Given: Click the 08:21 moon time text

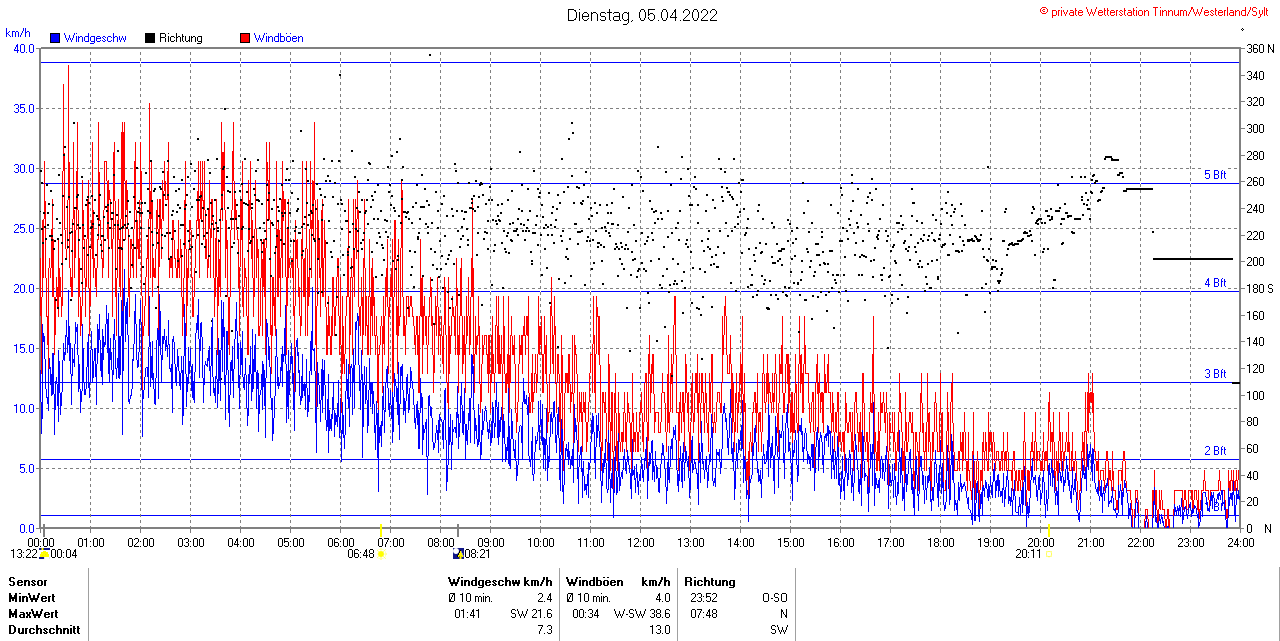Looking at the screenshot, I should click(477, 553).
